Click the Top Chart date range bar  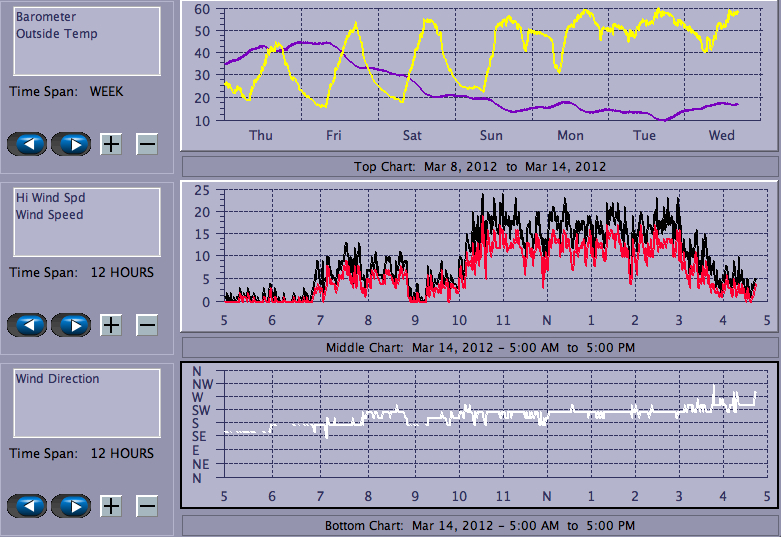(480, 166)
